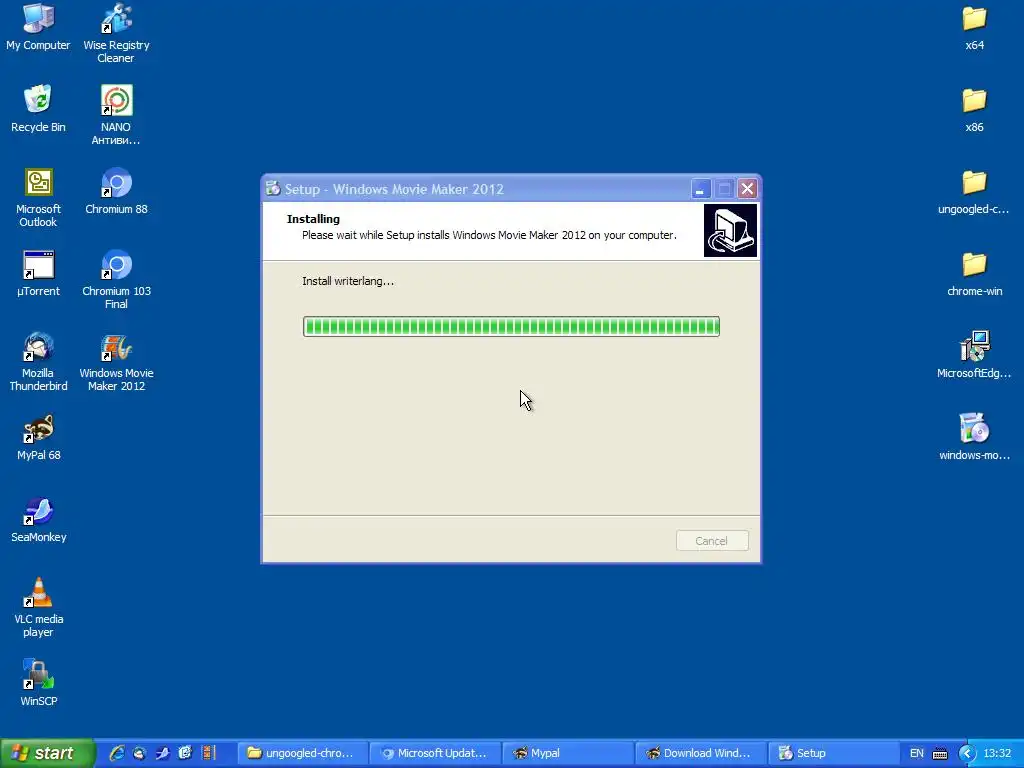Image resolution: width=1024 pixels, height=768 pixels.
Task: Select the SeaMonkey desktop icon
Action: tap(38, 519)
